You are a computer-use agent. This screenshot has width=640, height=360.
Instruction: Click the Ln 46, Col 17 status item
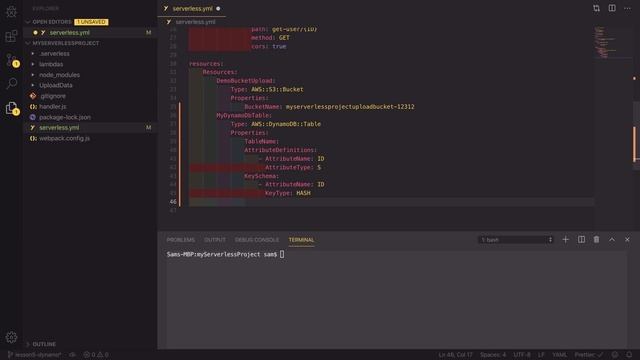[x=455, y=355]
